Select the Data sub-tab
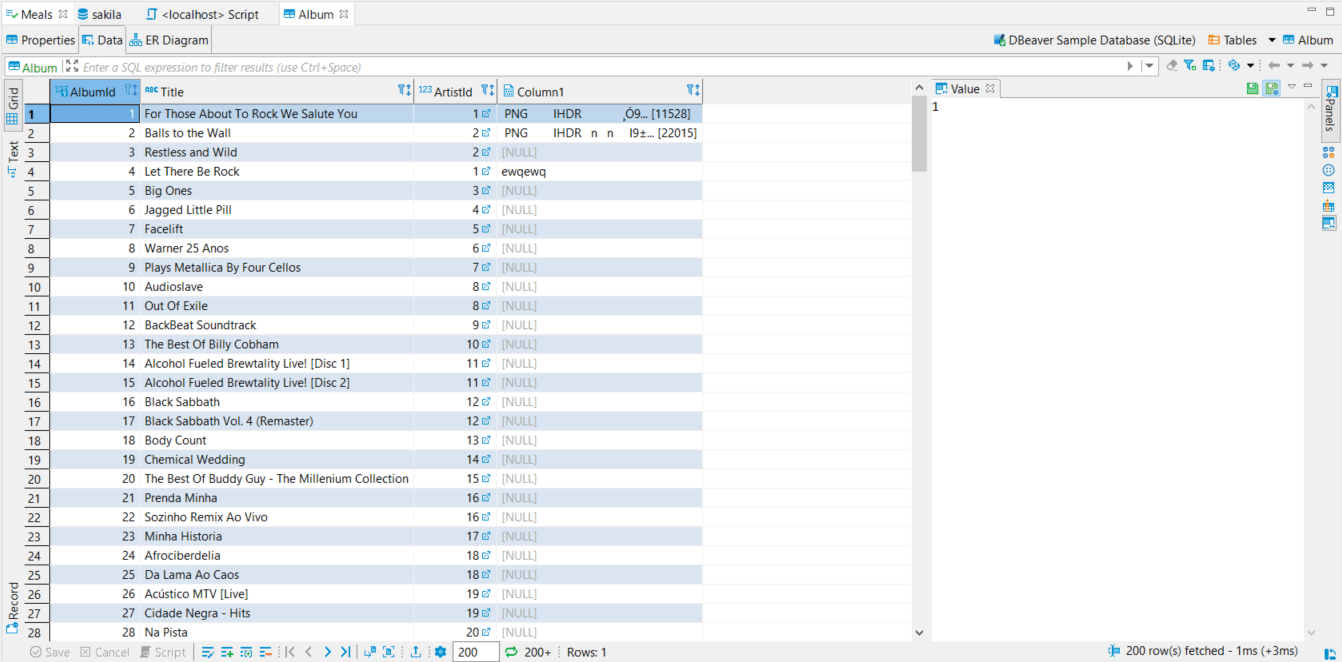Viewport: 1342px width, 662px height. [102, 40]
